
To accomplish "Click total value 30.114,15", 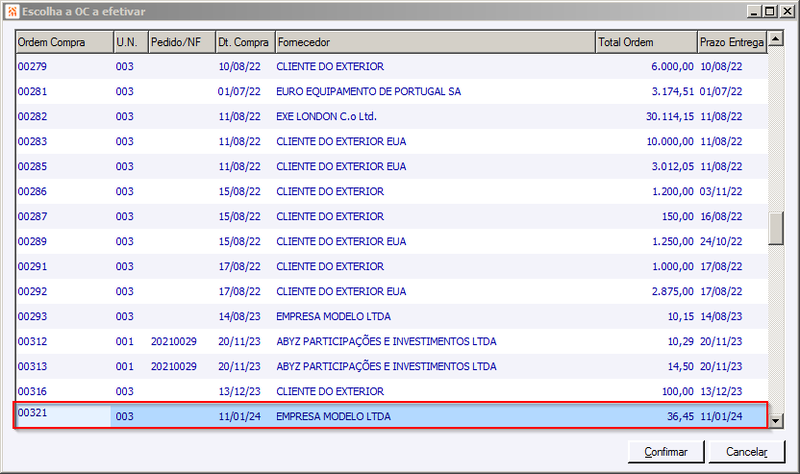I will tap(670, 116).
